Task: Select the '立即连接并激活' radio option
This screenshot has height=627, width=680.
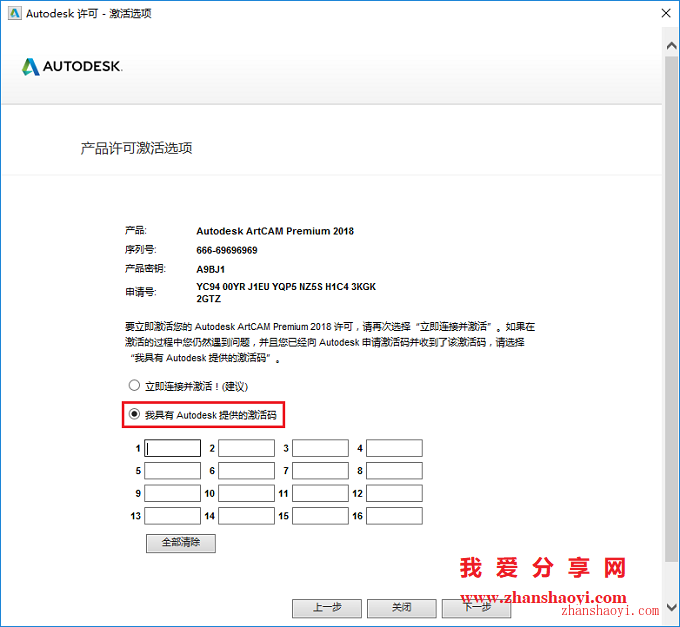Action: [x=134, y=385]
